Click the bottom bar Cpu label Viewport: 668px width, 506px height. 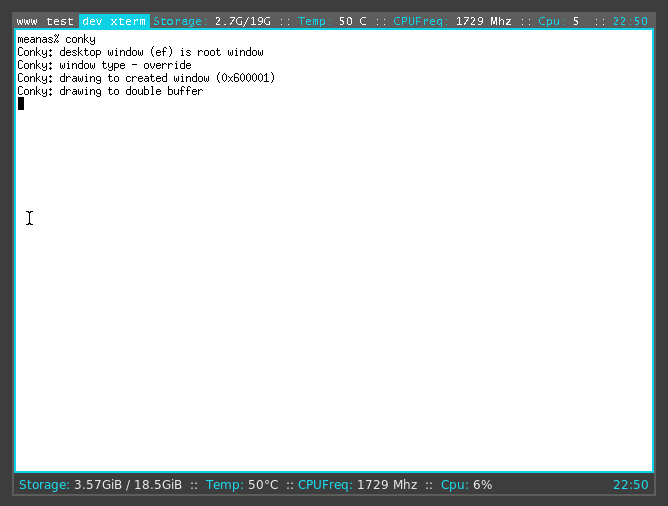[455, 485]
